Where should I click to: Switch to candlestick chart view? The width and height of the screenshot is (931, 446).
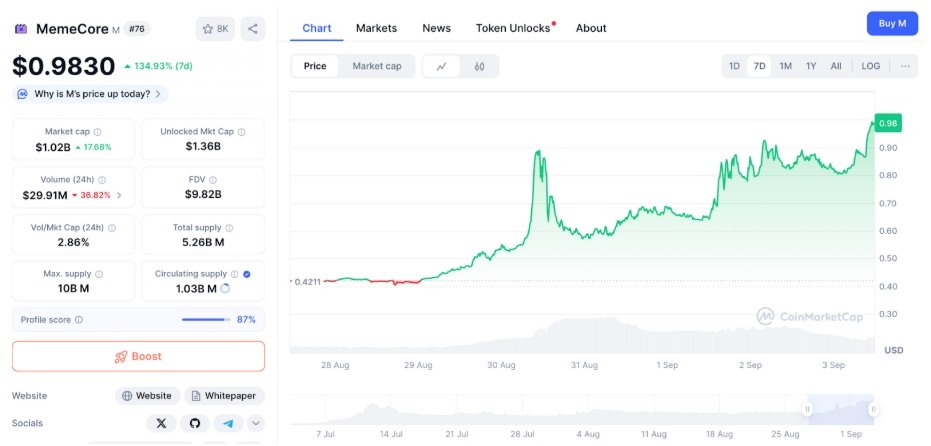479,67
